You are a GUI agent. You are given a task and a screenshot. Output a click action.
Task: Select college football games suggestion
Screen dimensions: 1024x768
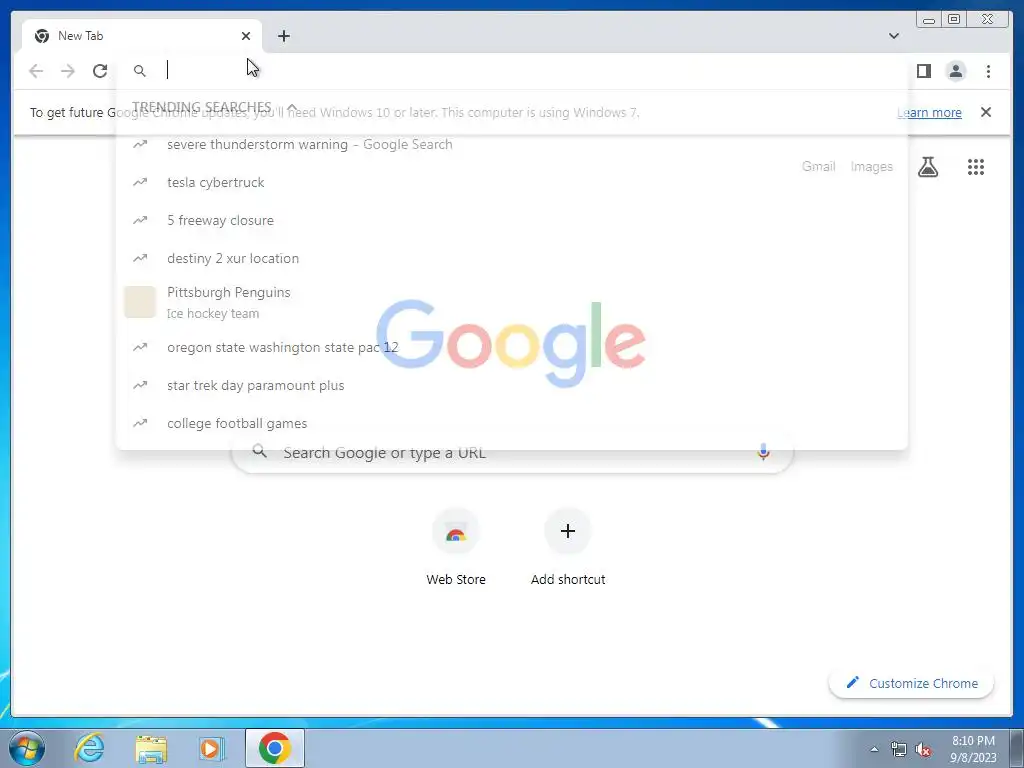512,423
